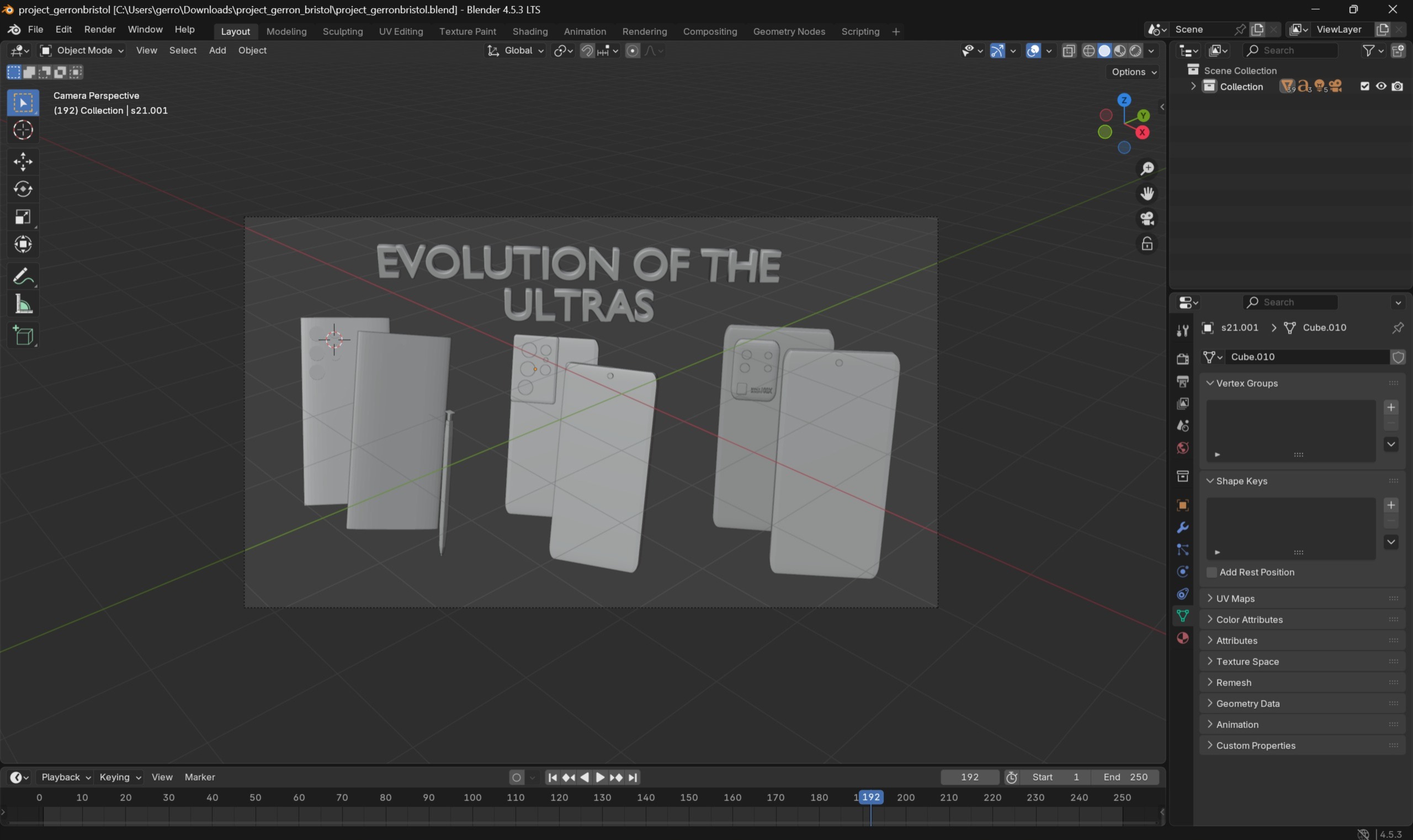Collapse the Shape Keys panel

click(x=1210, y=481)
